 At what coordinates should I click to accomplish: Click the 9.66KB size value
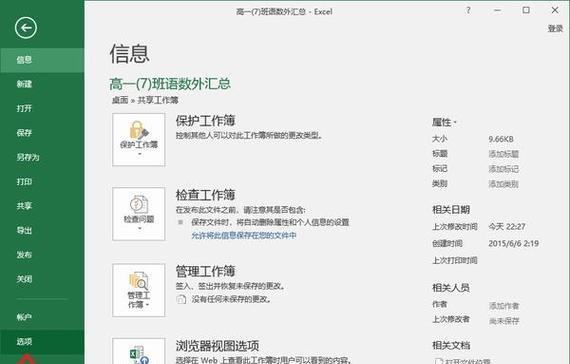[x=501, y=139]
